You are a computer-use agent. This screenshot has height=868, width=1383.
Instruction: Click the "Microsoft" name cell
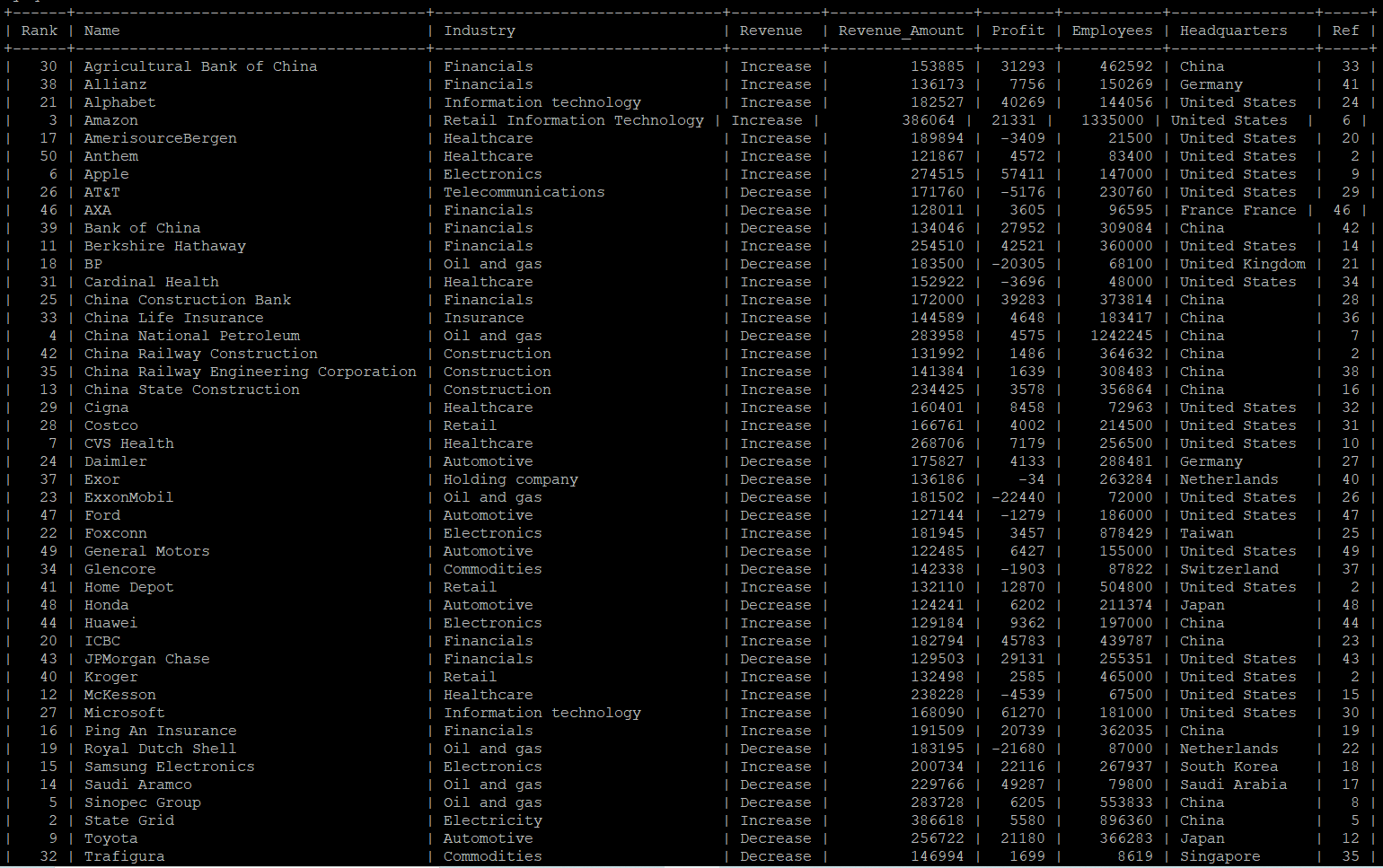click(x=124, y=713)
